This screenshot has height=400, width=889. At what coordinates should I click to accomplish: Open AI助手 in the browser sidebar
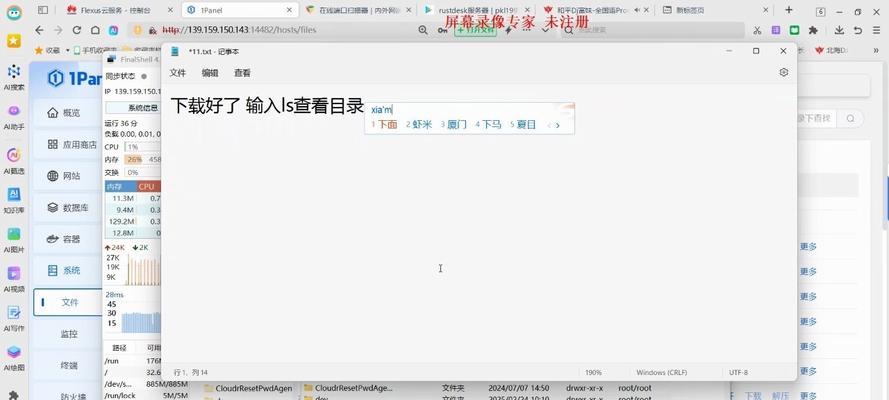[x=14, y=117]
